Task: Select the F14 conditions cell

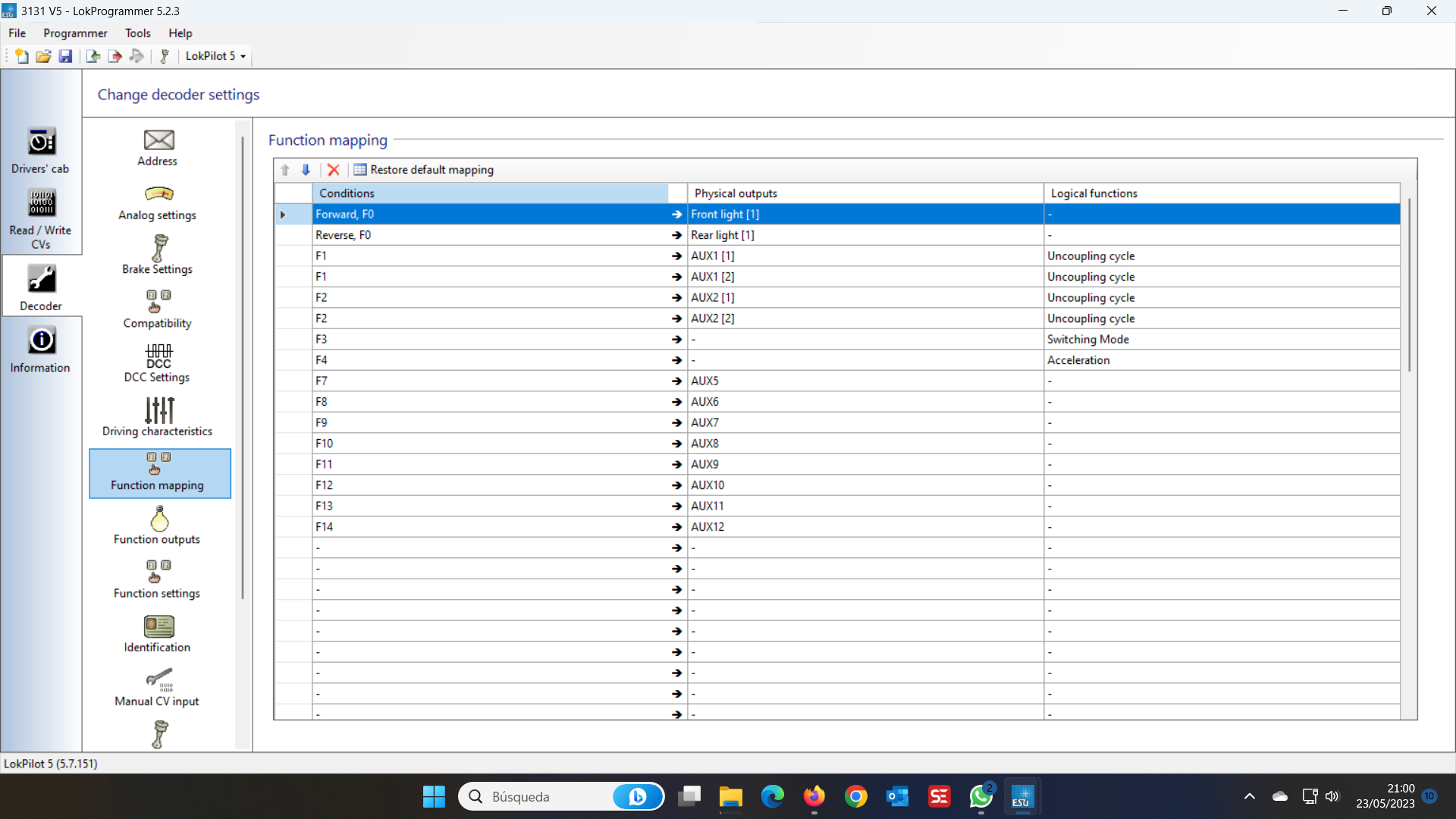Action: click(490, 527)
